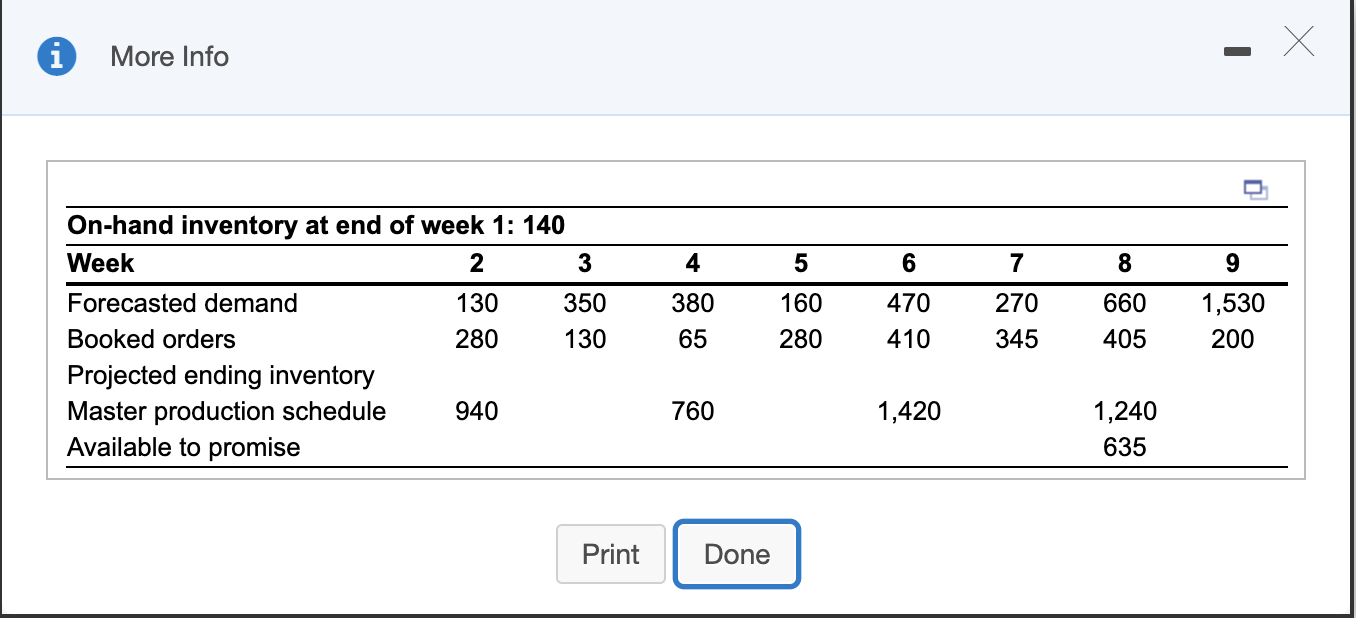Select the Week header row label

point(100,263)
